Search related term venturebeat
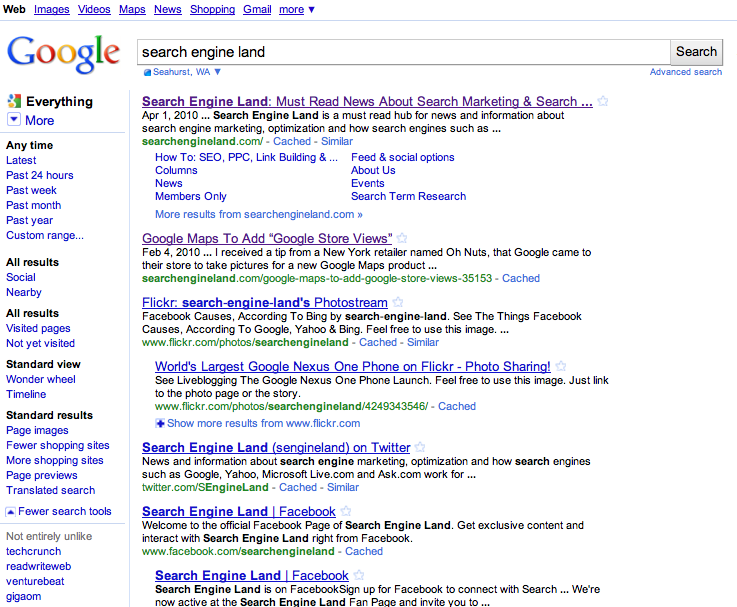The image size is (737, 607). click(x=35, y=581)
